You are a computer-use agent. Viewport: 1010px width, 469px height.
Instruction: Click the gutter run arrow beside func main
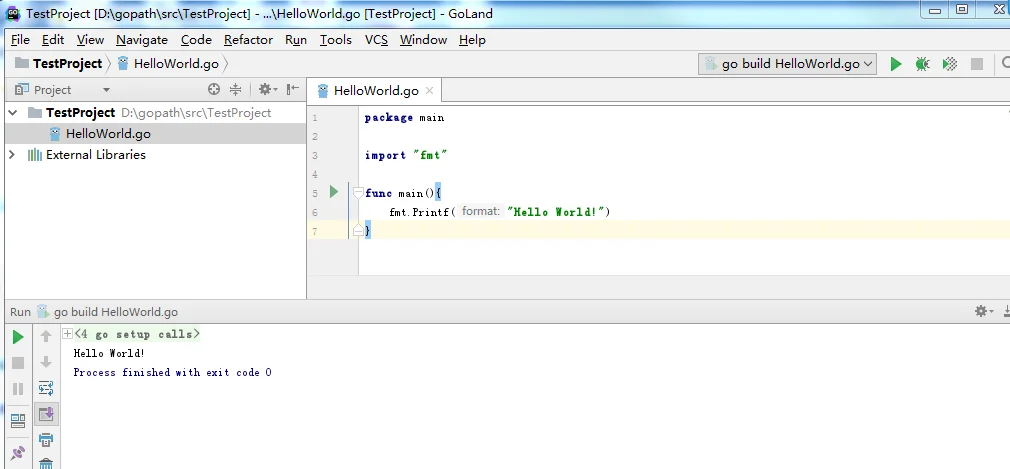click(x=334, y=192)
